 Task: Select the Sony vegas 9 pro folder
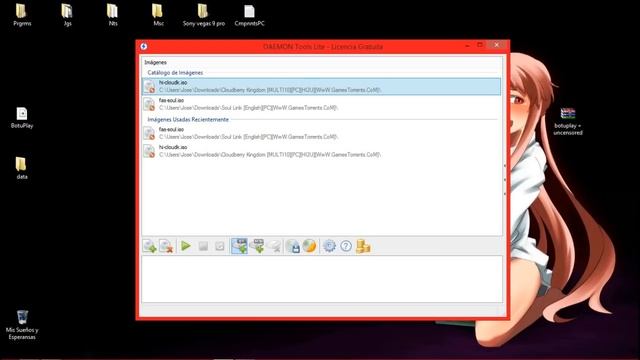[204, 15]
